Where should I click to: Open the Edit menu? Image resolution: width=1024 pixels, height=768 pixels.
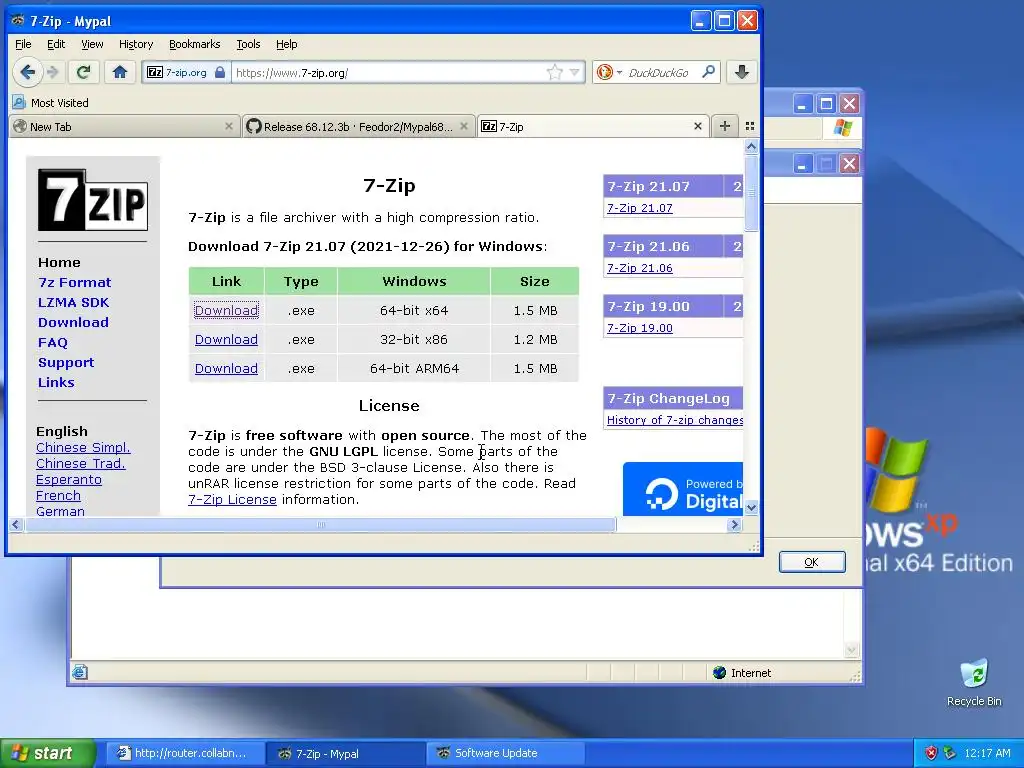pyautogui.click(x=56, y=44)
